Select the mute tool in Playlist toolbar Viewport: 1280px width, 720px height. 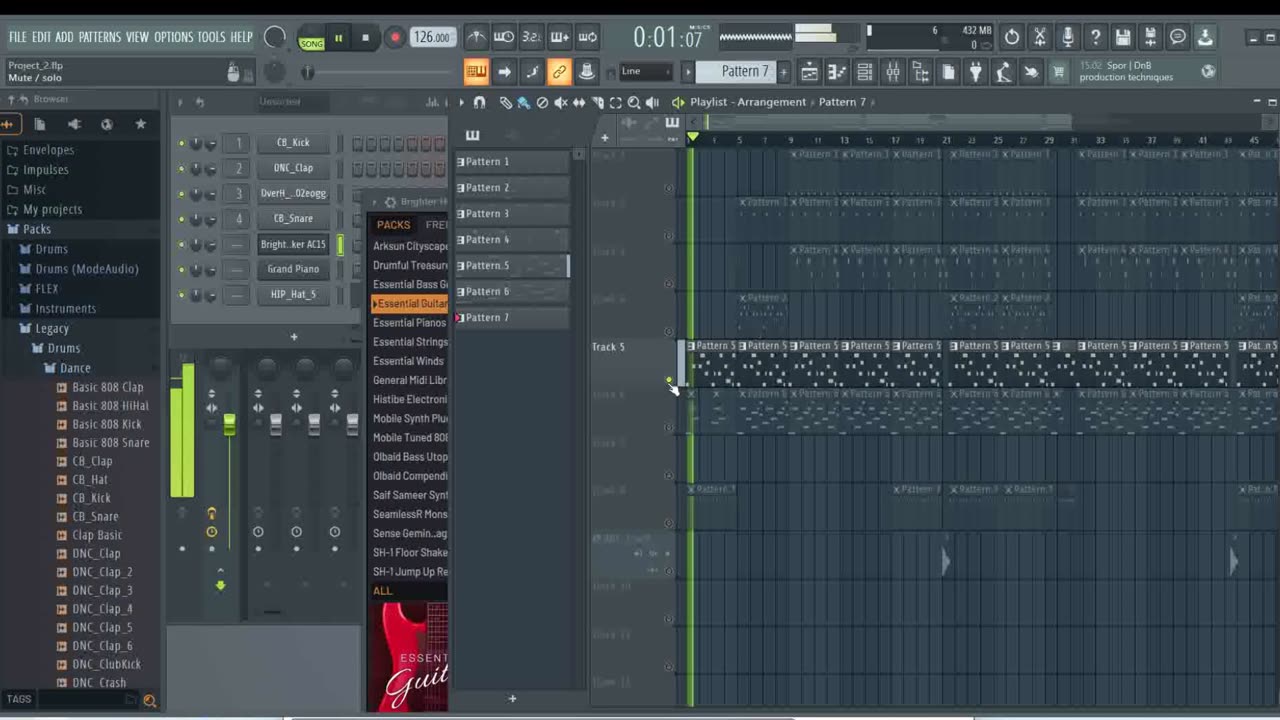pos(560,102)
